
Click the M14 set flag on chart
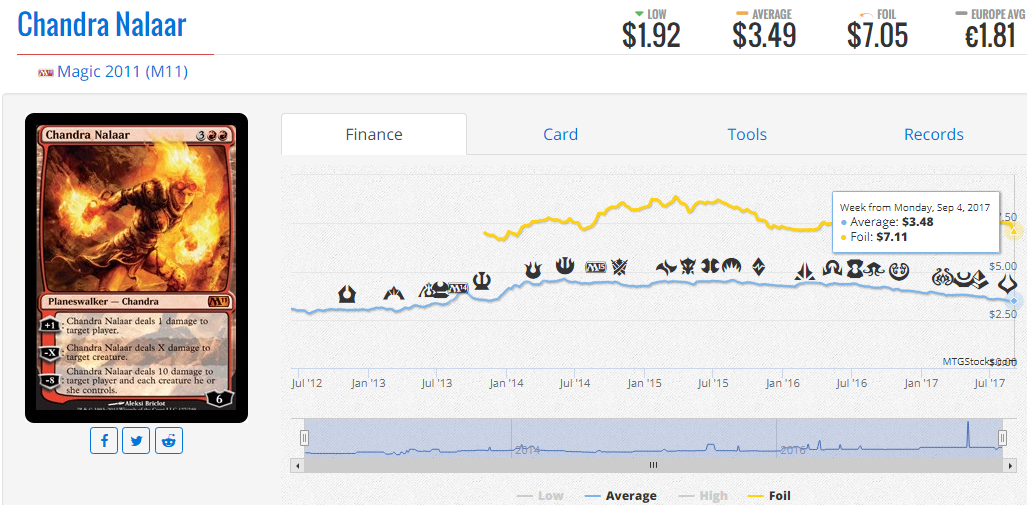point(460,287)
